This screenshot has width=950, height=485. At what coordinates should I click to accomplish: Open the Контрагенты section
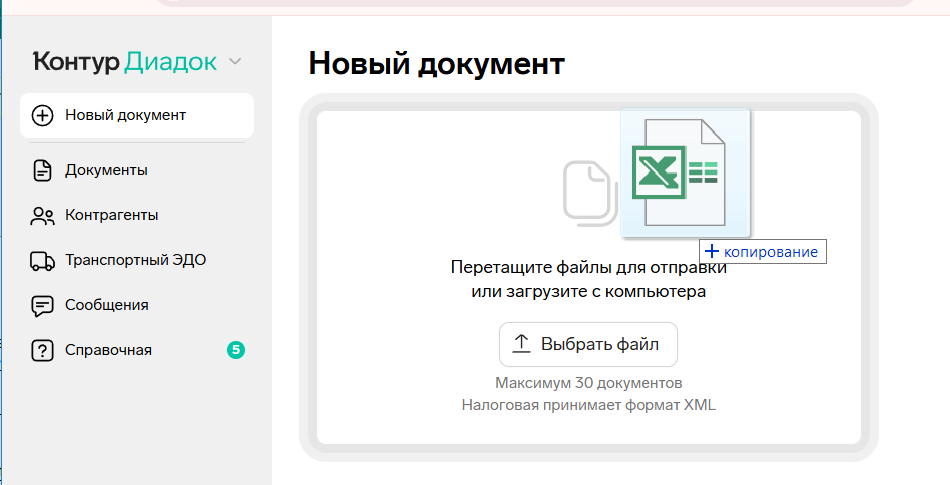(137, 216)
